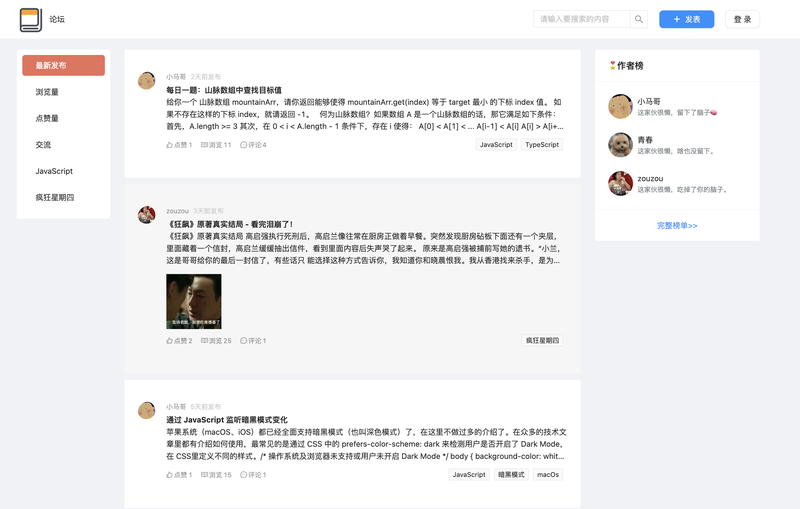Click zouzou avatar in author ranking

point(620,184)
